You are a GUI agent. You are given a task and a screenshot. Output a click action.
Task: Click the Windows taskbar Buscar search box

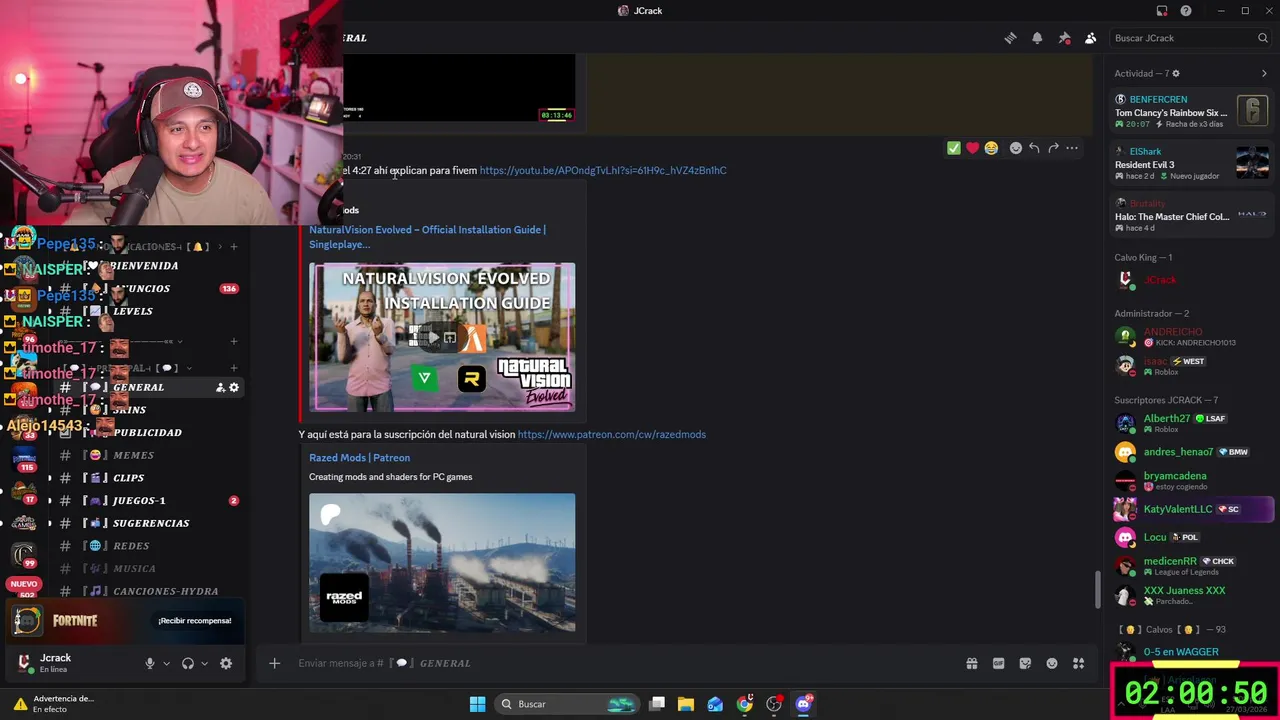pyautogui.click(x=568, y=704)
